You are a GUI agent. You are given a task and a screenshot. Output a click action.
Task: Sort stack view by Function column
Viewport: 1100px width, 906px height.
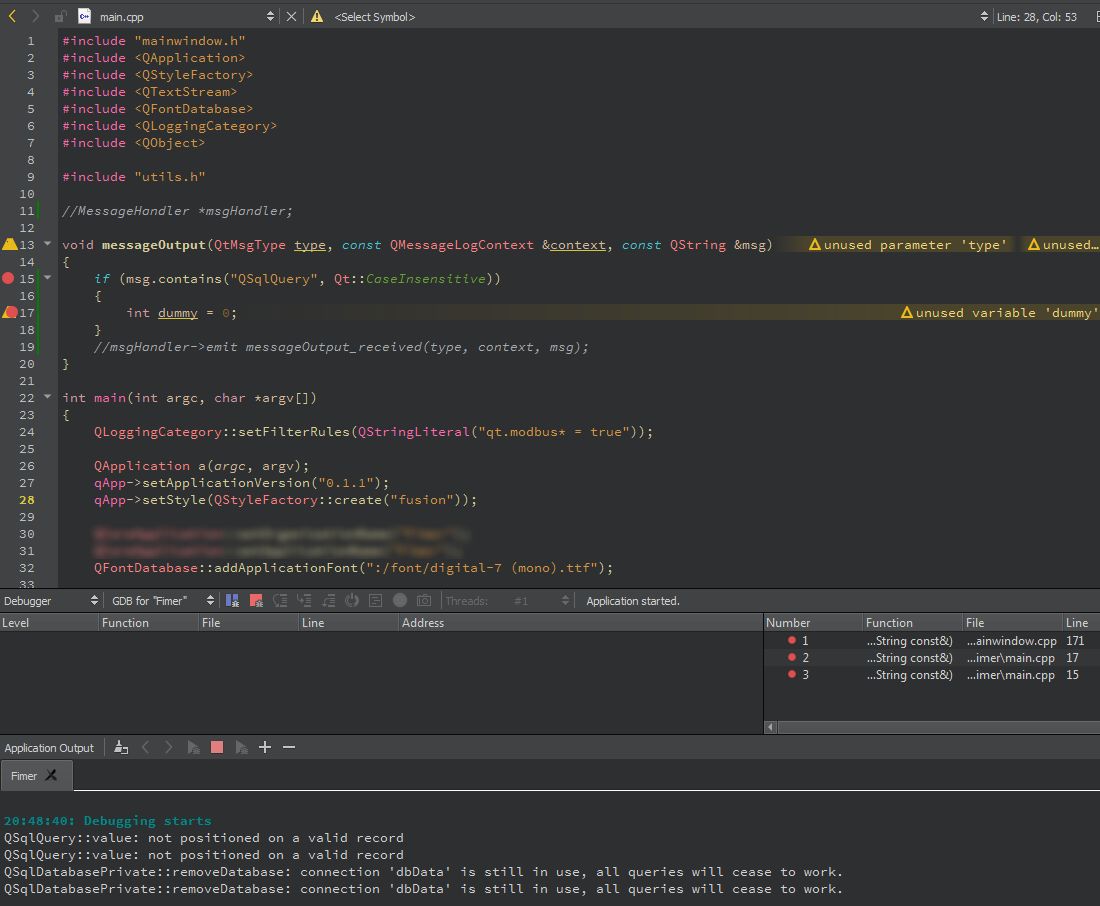click(x=149, y=622)
